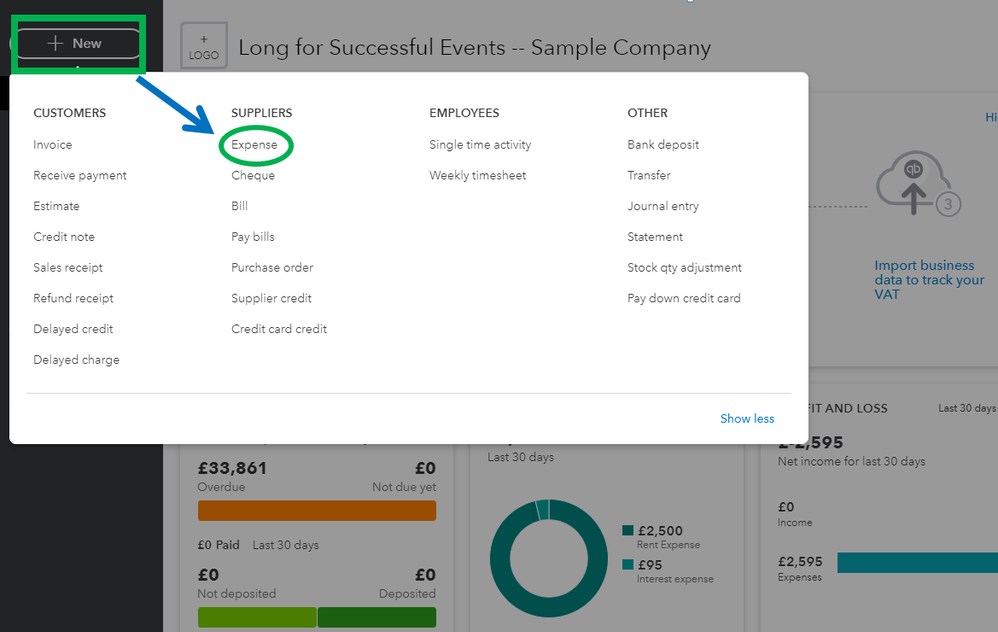Image resolution: width=998 pixels, height=632 pixels.
Task: Click the + LOGO upload box
Action: [204, 47]
